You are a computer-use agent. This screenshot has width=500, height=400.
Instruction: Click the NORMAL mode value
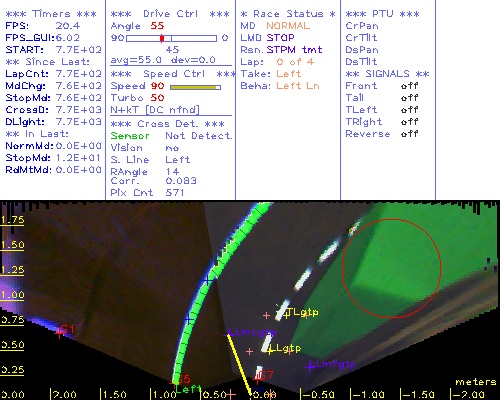click(288, 26)
